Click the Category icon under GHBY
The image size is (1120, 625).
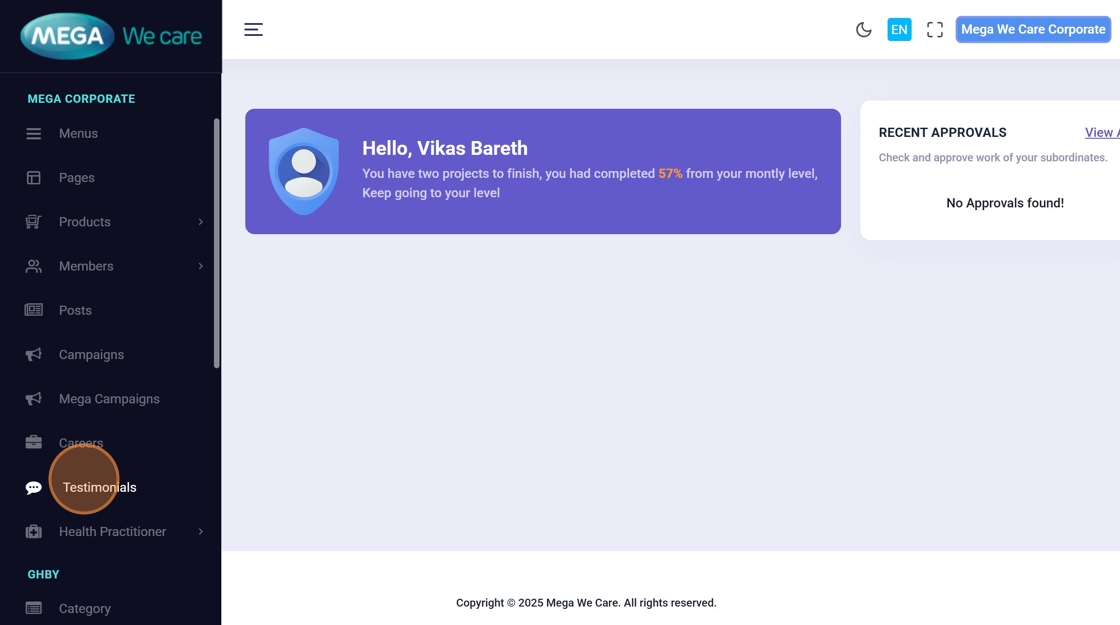pos(34,608)
